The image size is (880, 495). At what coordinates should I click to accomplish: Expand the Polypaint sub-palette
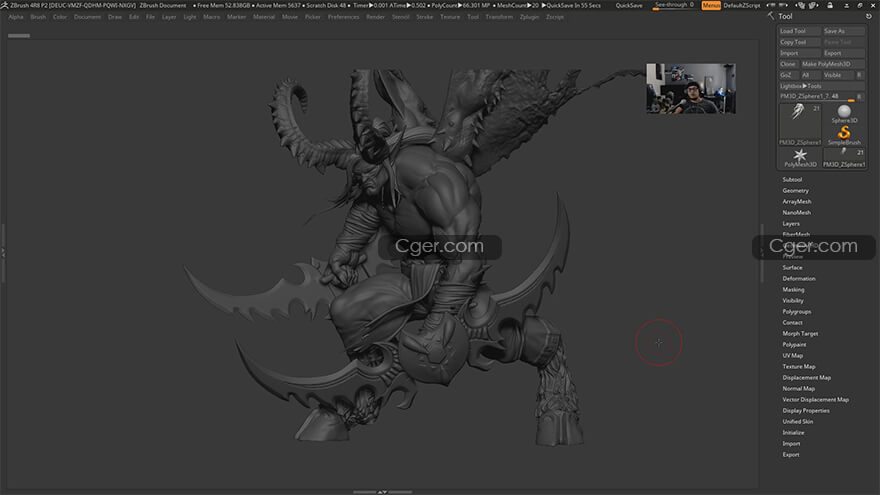click(x=794, y=345)
